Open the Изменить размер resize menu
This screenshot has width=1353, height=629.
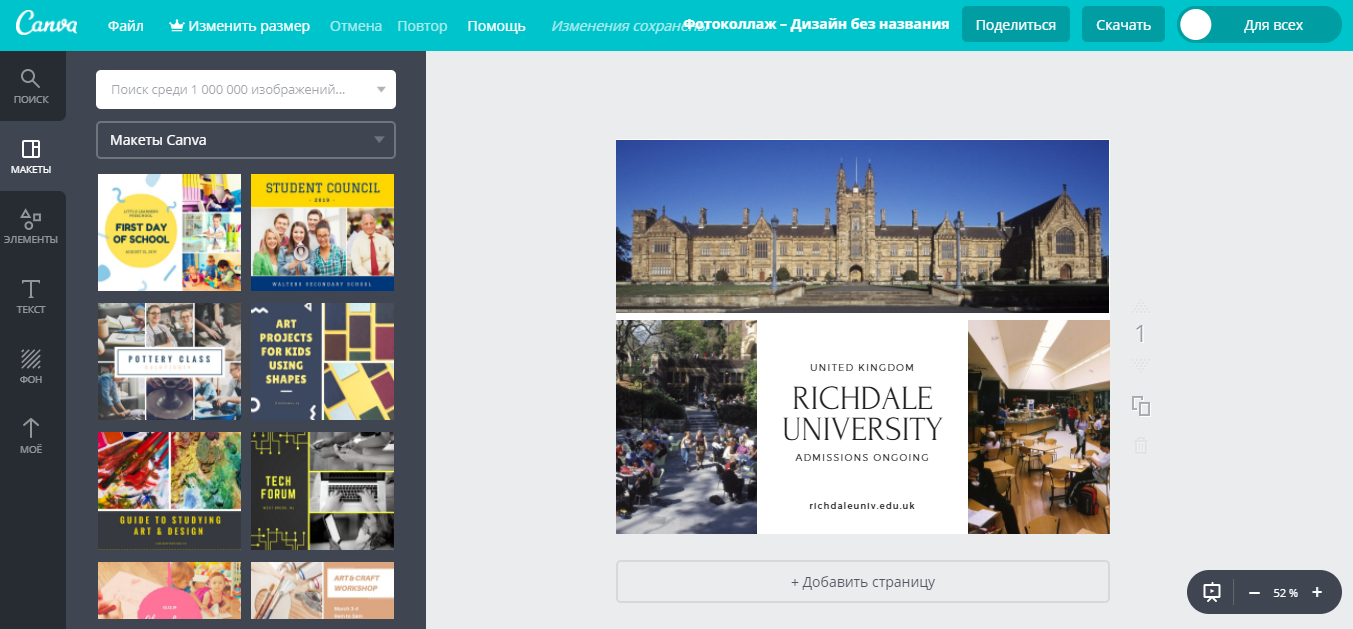click(239, 25)
